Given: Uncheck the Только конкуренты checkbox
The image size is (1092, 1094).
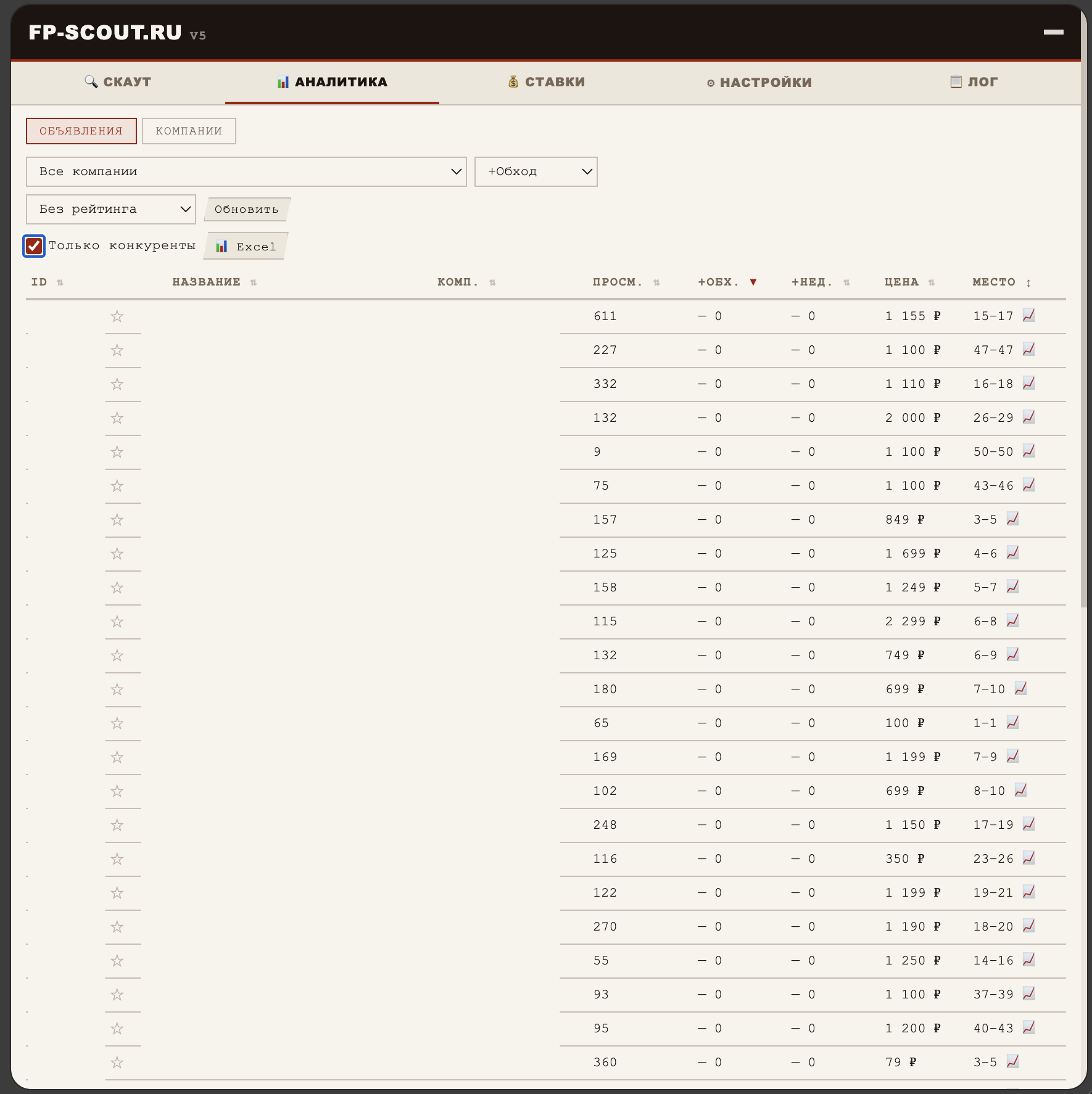Looking at the screenshot, I should click(34, 245).
